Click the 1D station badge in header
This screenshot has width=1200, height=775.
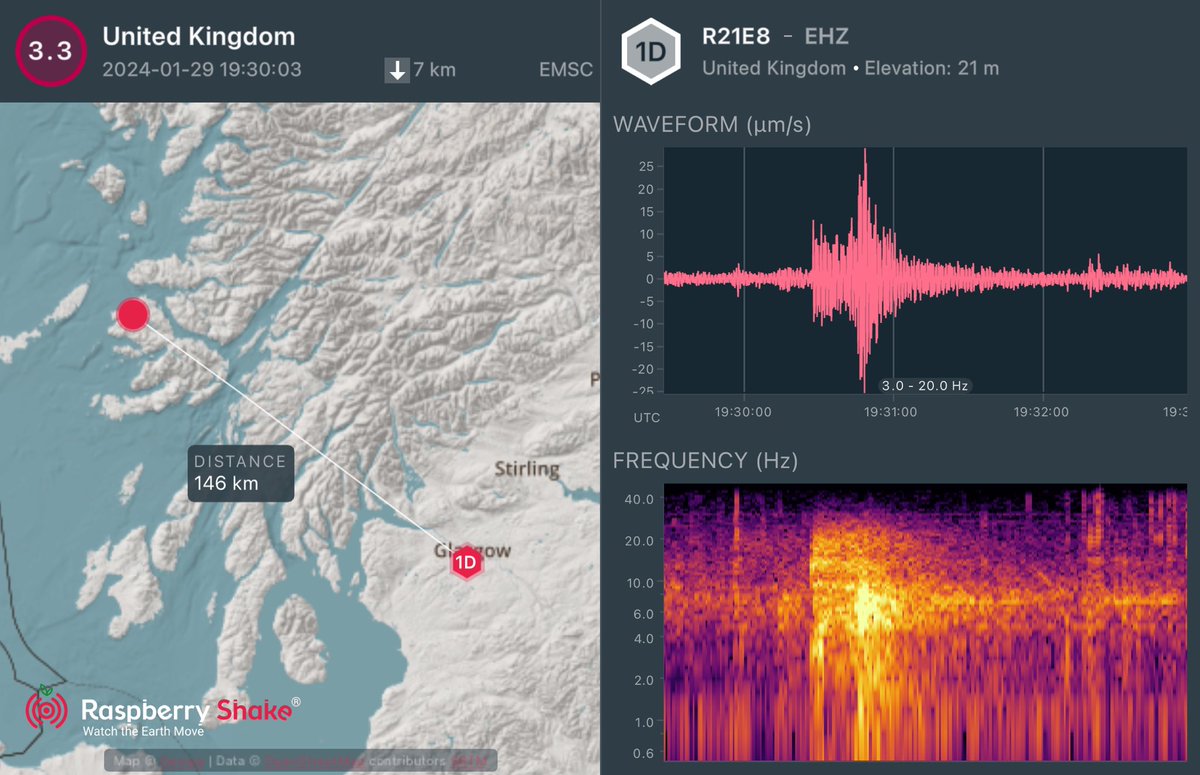coord(651,52)
